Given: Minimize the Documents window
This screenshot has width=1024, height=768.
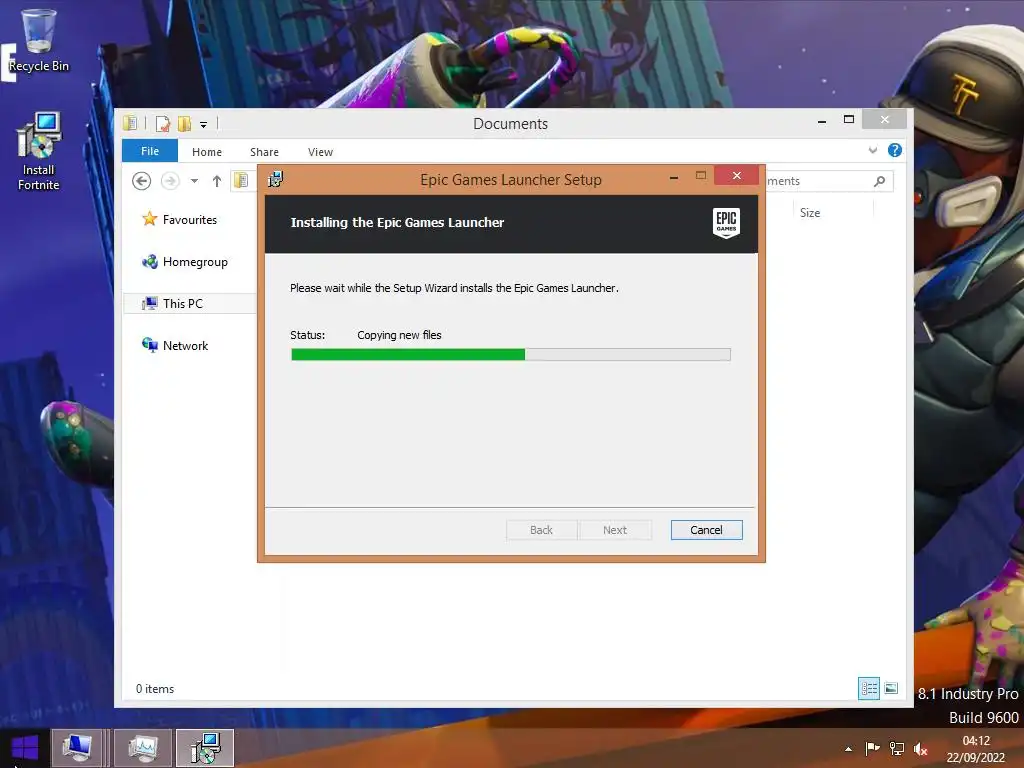Looking at the screenshot, I should (822, 120).
